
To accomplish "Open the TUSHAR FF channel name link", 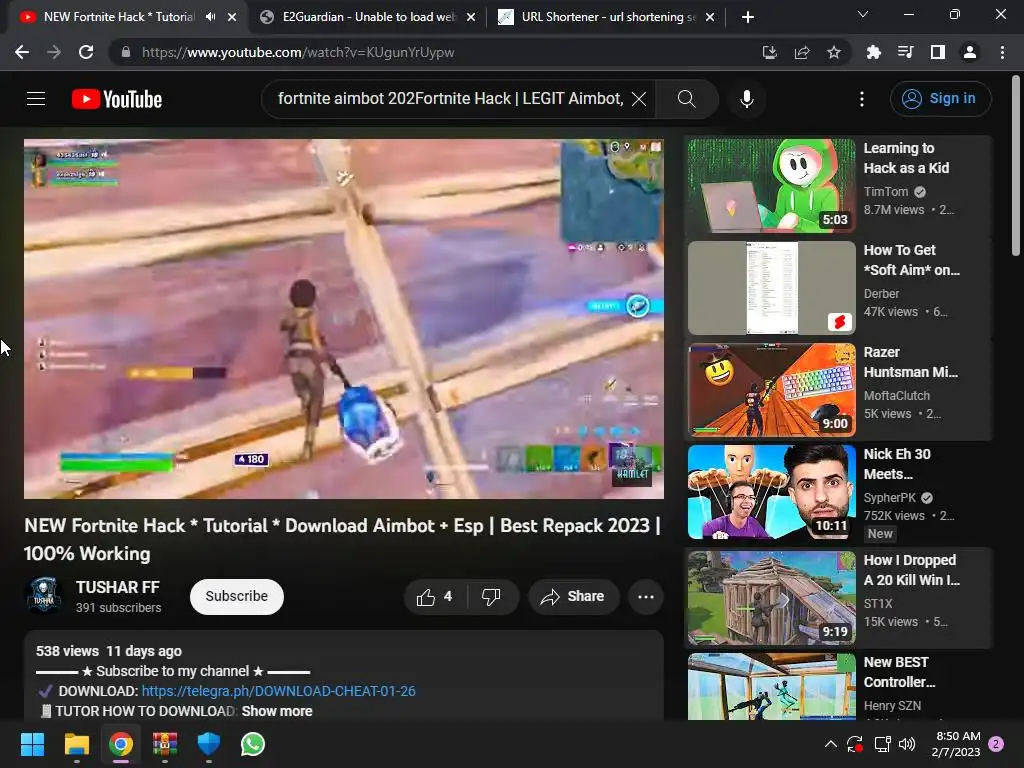I will pos(118,587).
